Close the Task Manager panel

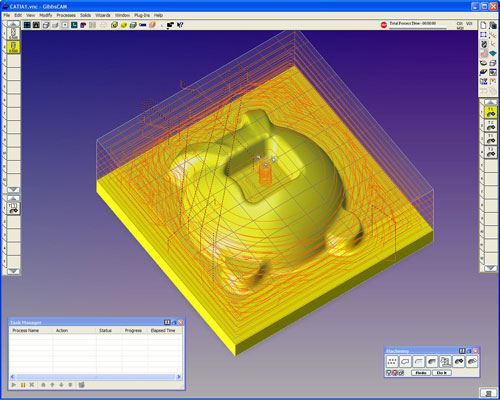pos(180,322)
